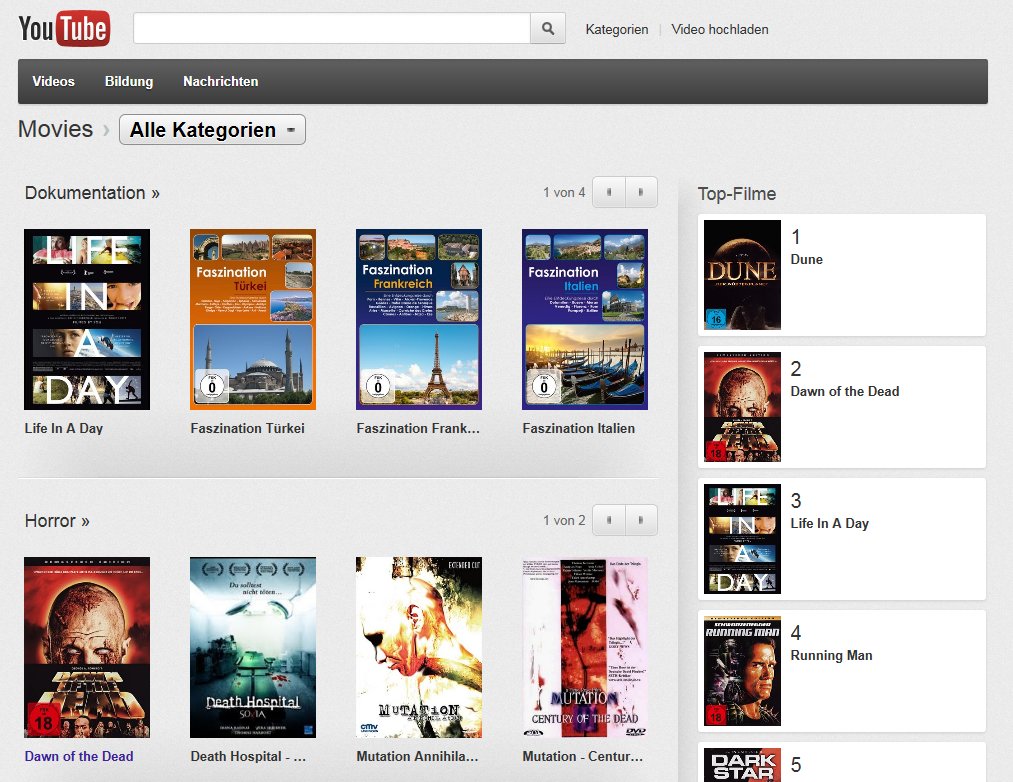Screen dimensions: 1013x782
Task: Click the Life In A Day title under Dokumentation
Action: 64,428
